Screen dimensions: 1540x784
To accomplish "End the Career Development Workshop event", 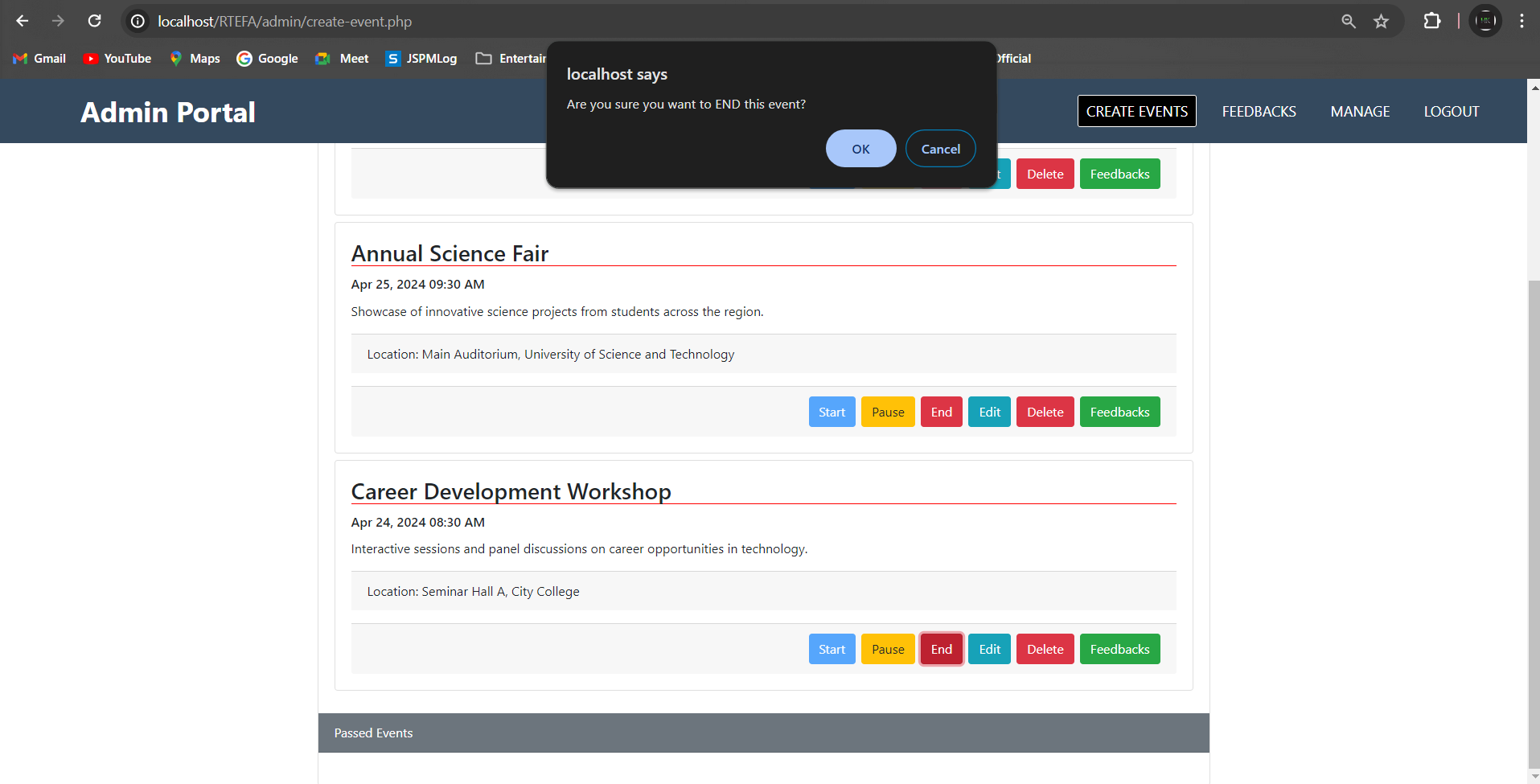I will click(x=941, y=649).
